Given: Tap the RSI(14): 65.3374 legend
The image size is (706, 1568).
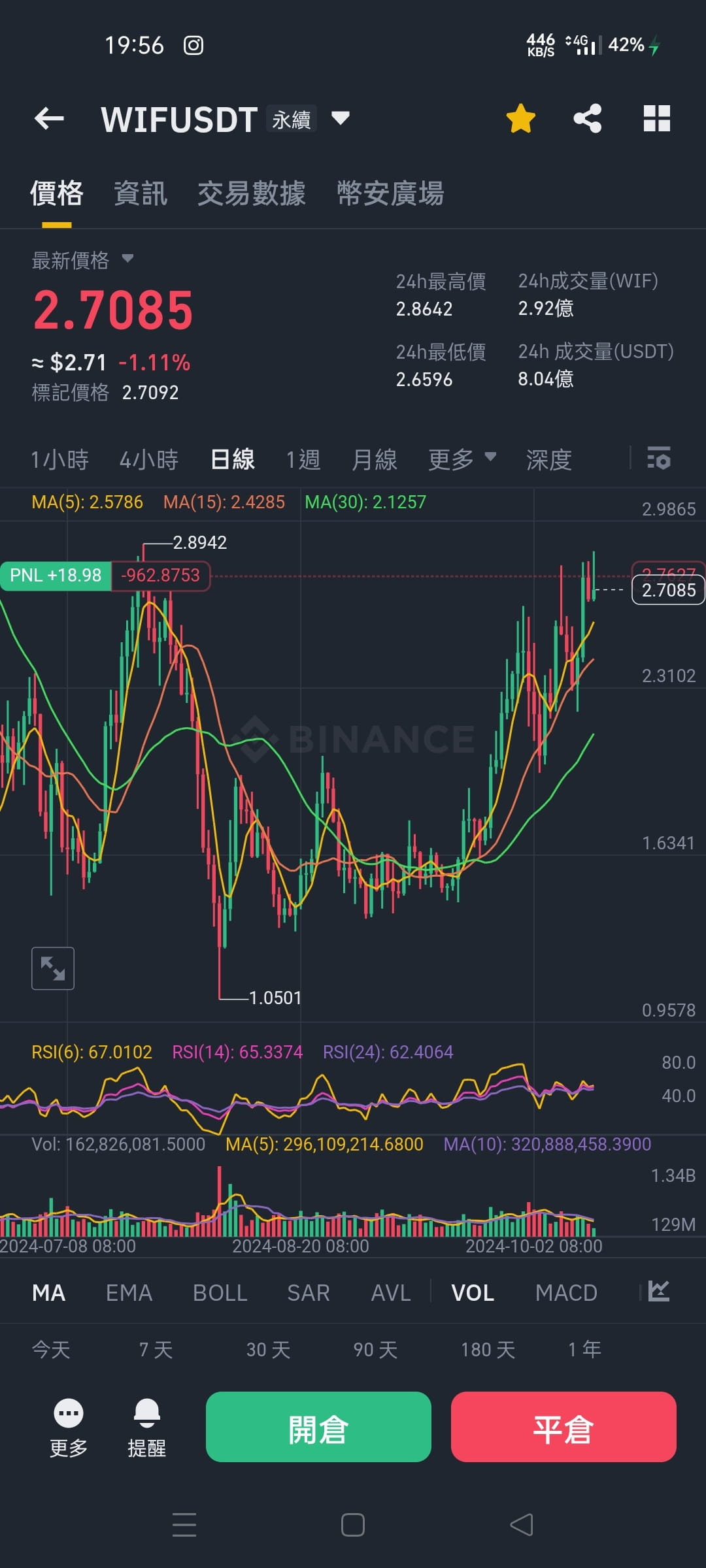Looking at the screenshot, I should (x=237, y=1053).
